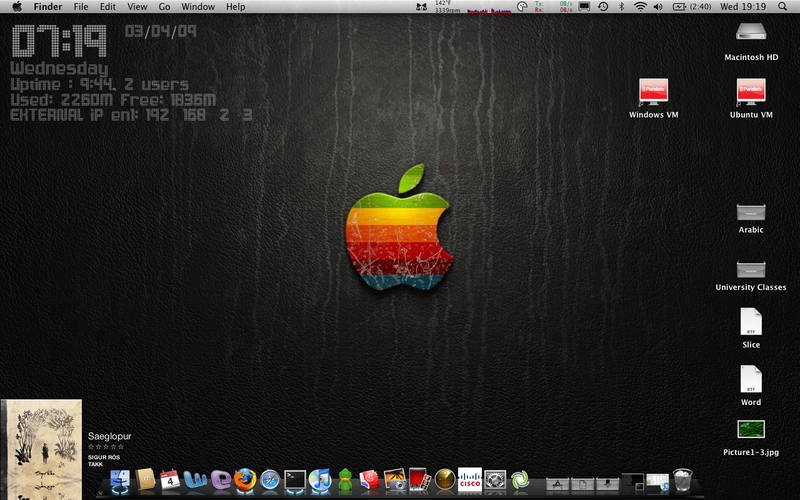Select the University Classes desktop folder

pyautogui.click(x=751, y=276)
